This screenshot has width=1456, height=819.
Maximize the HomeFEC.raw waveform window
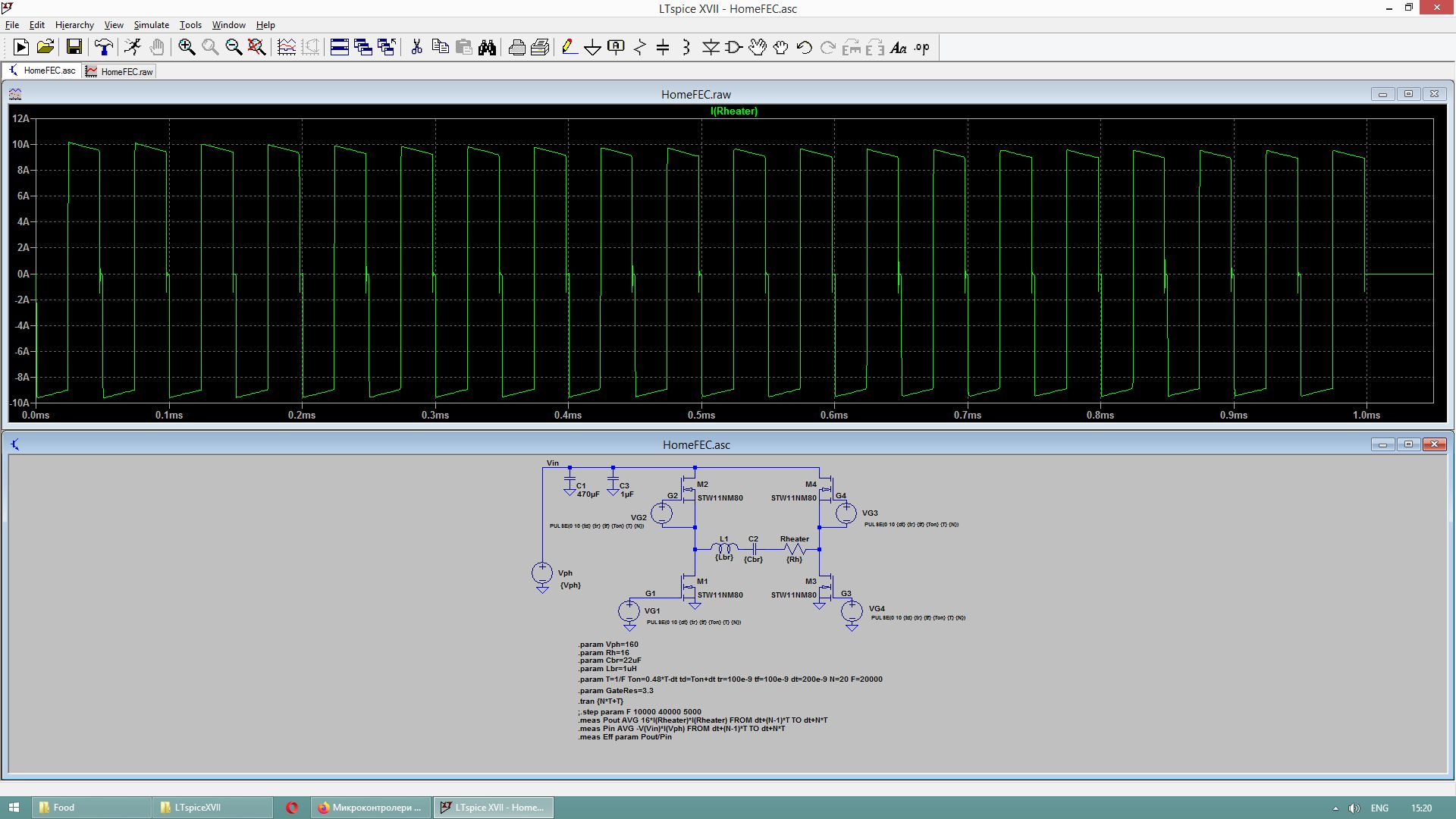pyautogui.click(x=1408, y=94)
